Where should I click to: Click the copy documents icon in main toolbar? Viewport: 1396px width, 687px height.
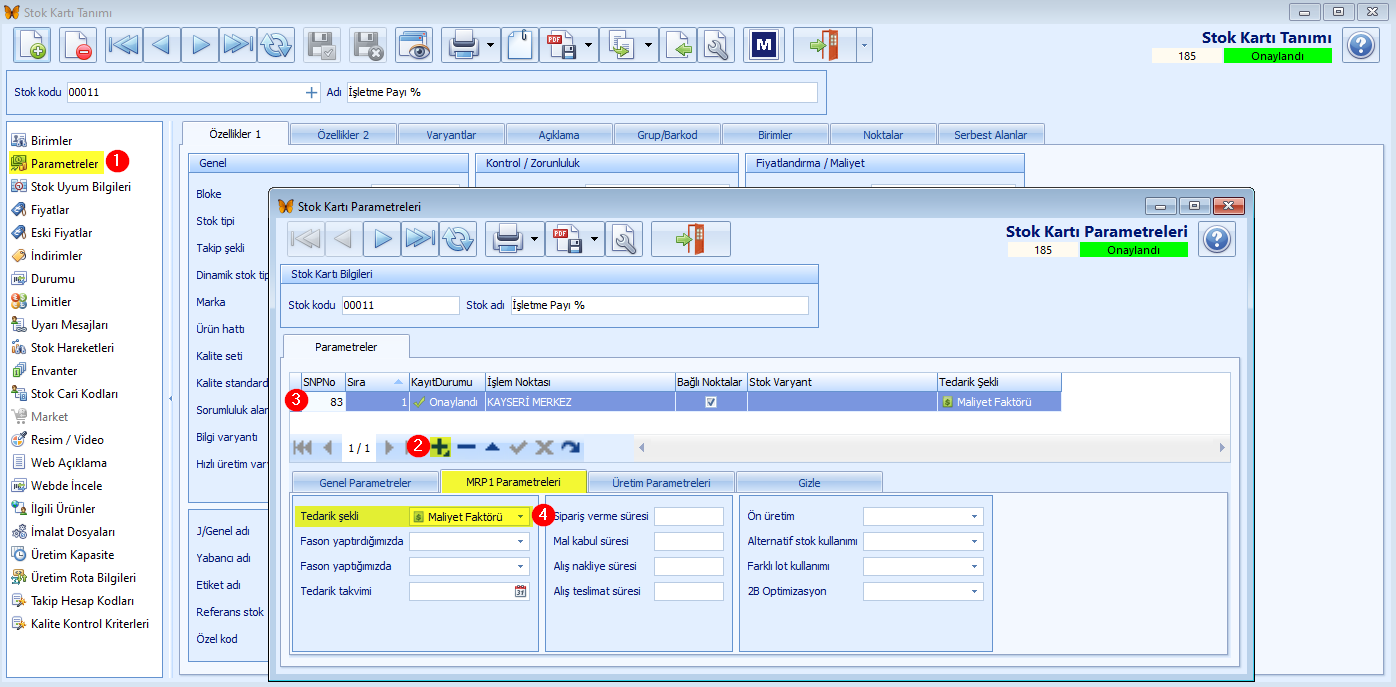click(x=620, y=45)
